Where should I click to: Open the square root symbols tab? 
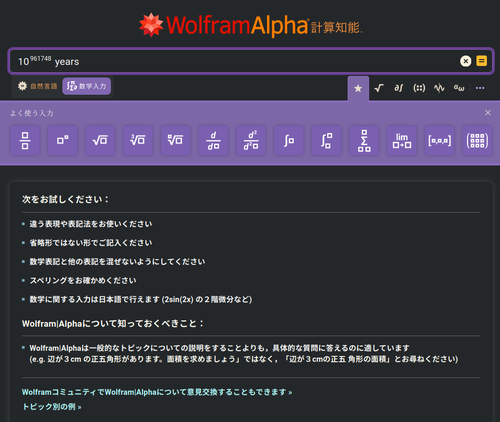pos(379,88)
